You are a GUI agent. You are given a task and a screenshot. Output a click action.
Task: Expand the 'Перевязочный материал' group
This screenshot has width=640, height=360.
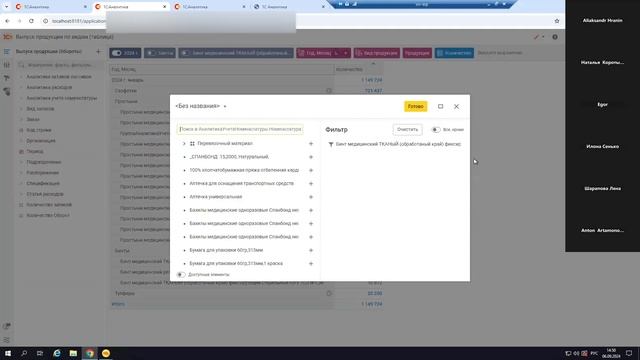point(184,144)
